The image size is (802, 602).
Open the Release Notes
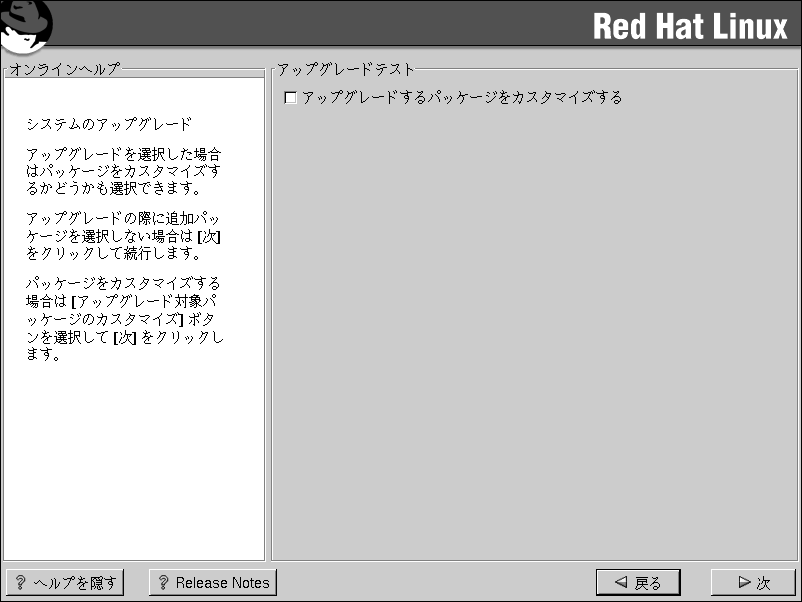[x=212, y=583]
